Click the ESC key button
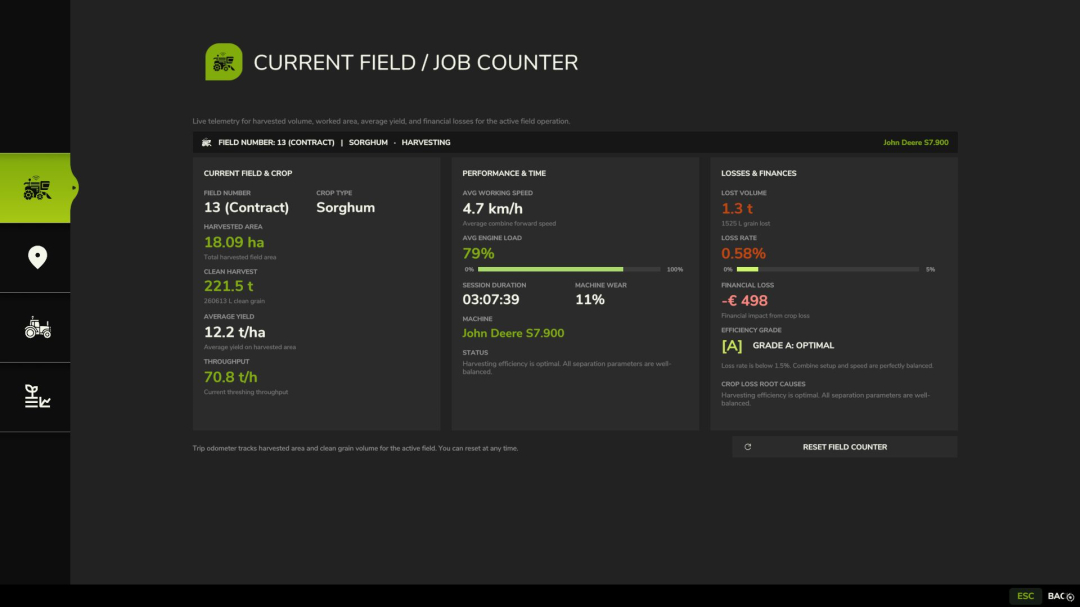This screenshot has width=1080, height=607. [1025, 596]
